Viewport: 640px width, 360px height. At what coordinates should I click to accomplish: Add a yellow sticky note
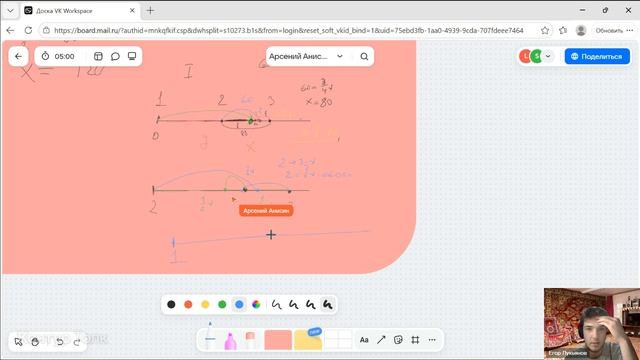click(x=308, y=340)
